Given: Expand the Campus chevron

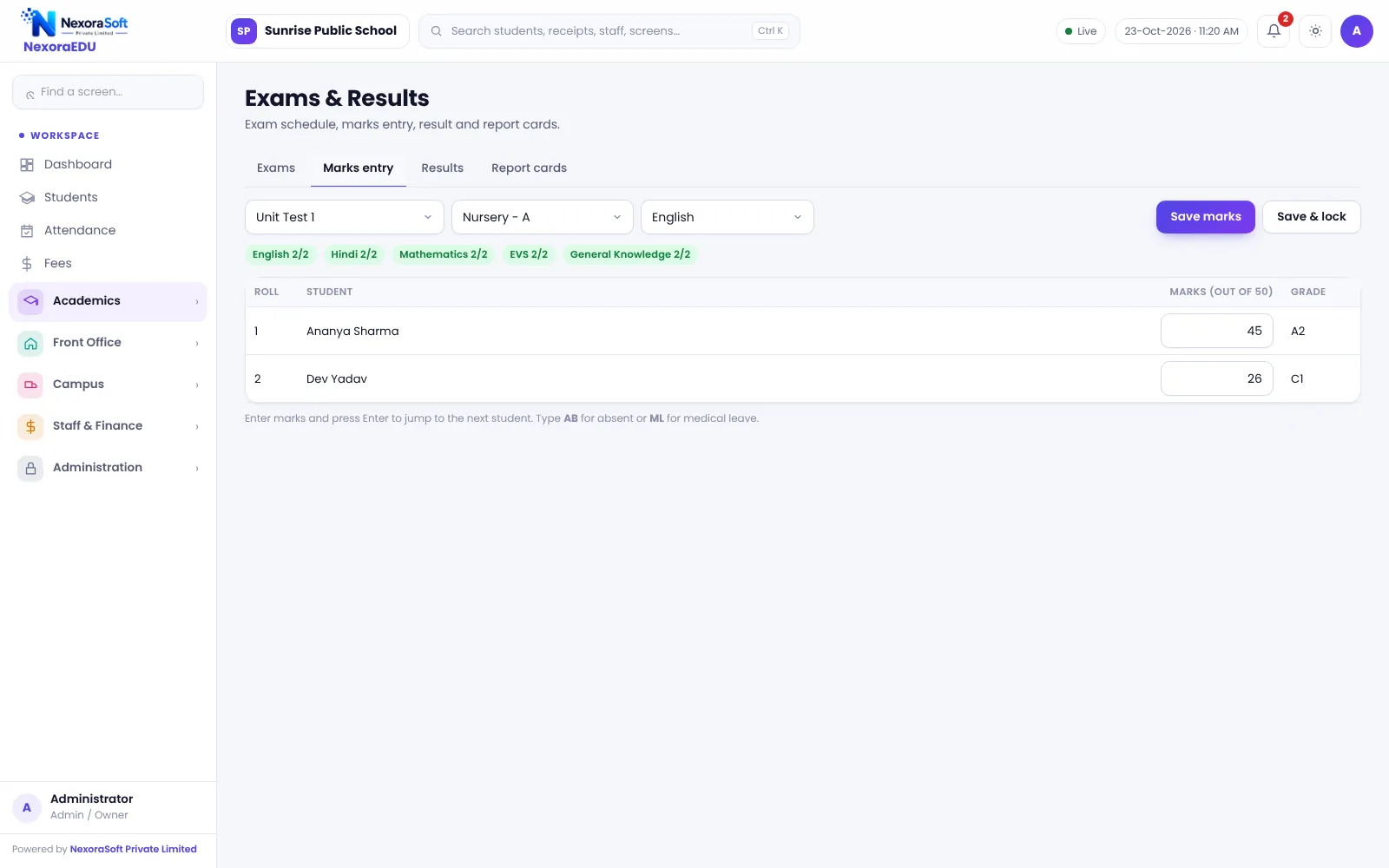Looking at the screenshot, I should [x=197, y=385].
